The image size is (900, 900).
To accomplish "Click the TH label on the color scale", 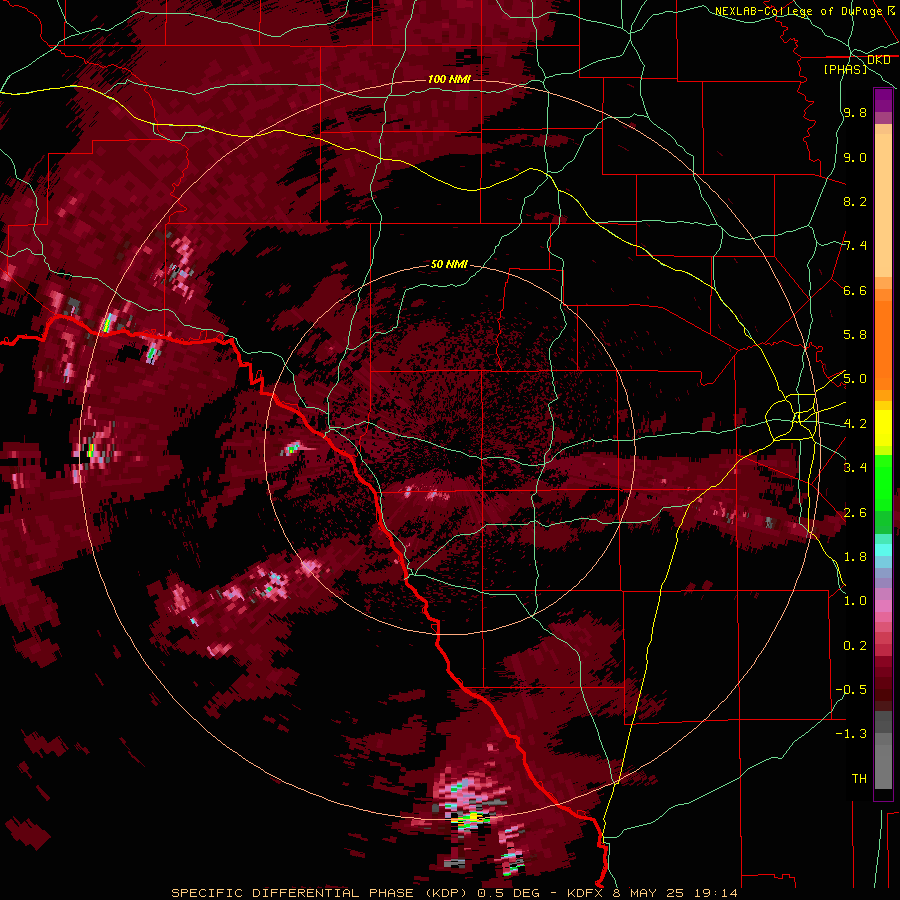I will point(859,778).
